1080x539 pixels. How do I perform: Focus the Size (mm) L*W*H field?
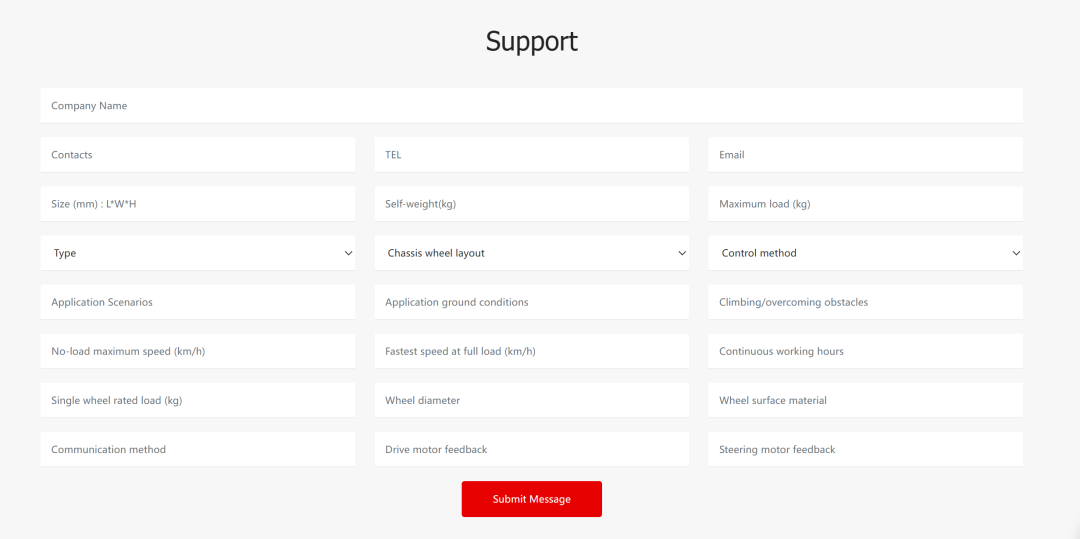click(197, 204)
